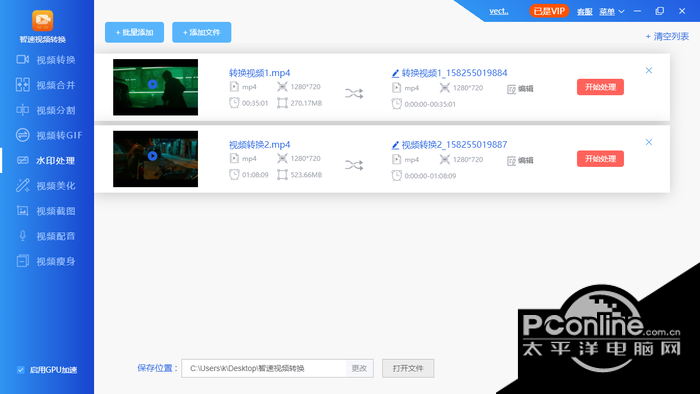Viewport: 700px width, 394px height.
Task: Click the 转换视频1.mp4 file name
Action: [x=259, y=73]
